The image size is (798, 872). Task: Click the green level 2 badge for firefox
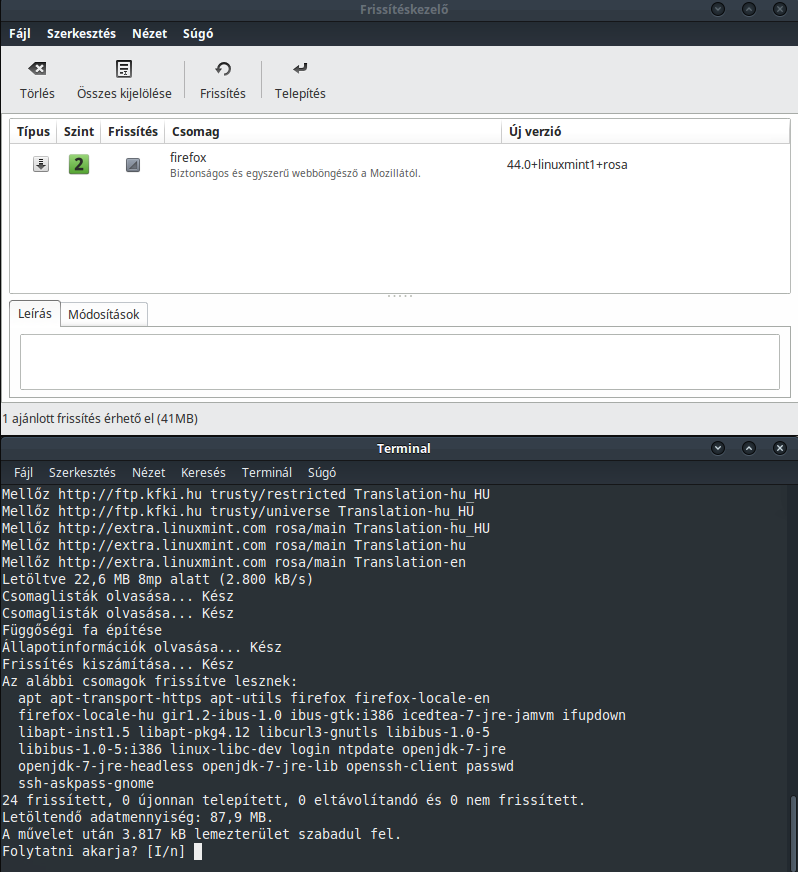[x=79, y=164]
